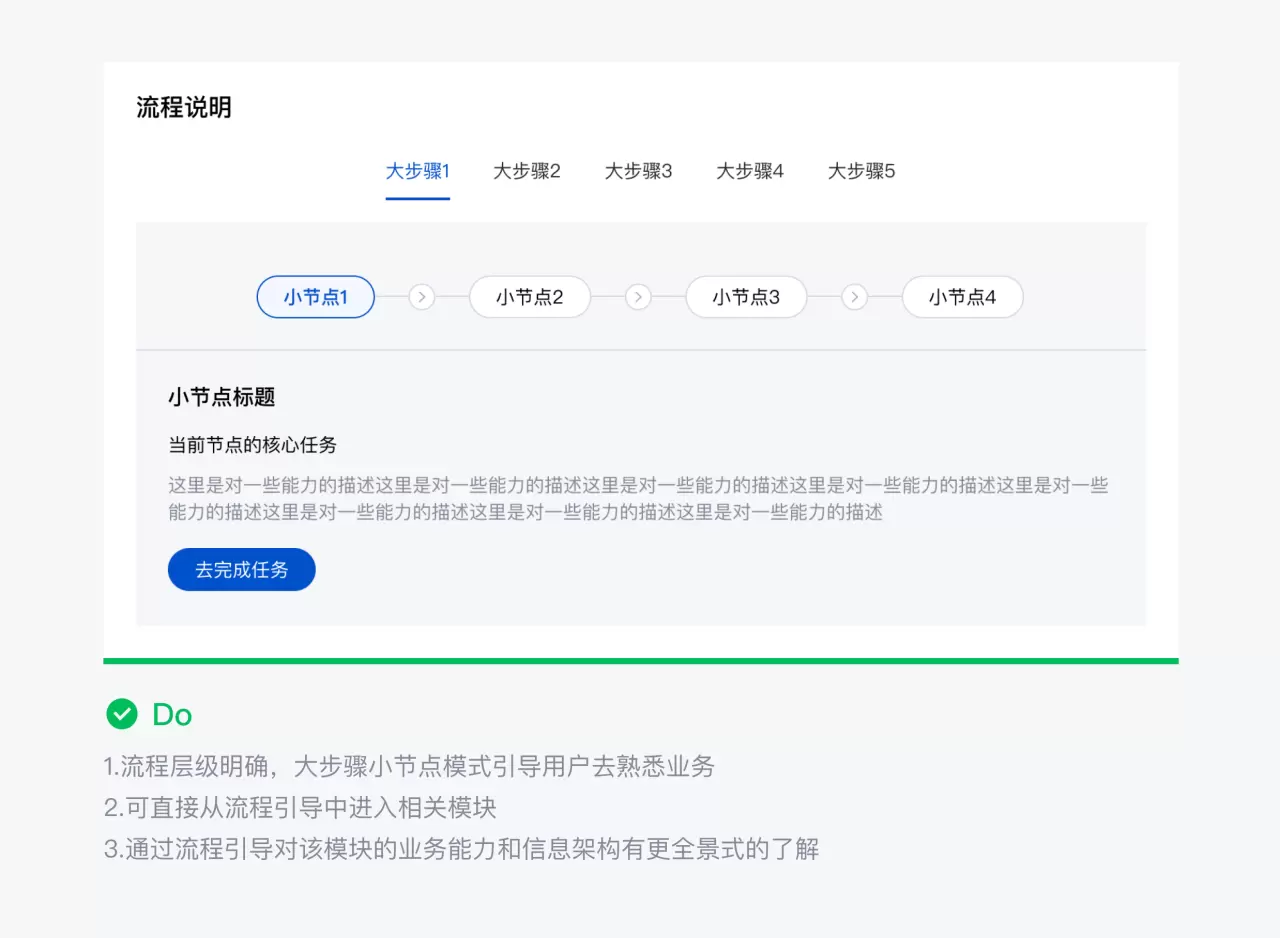
Task: Click the green Do label
Action: coord(172,714)
